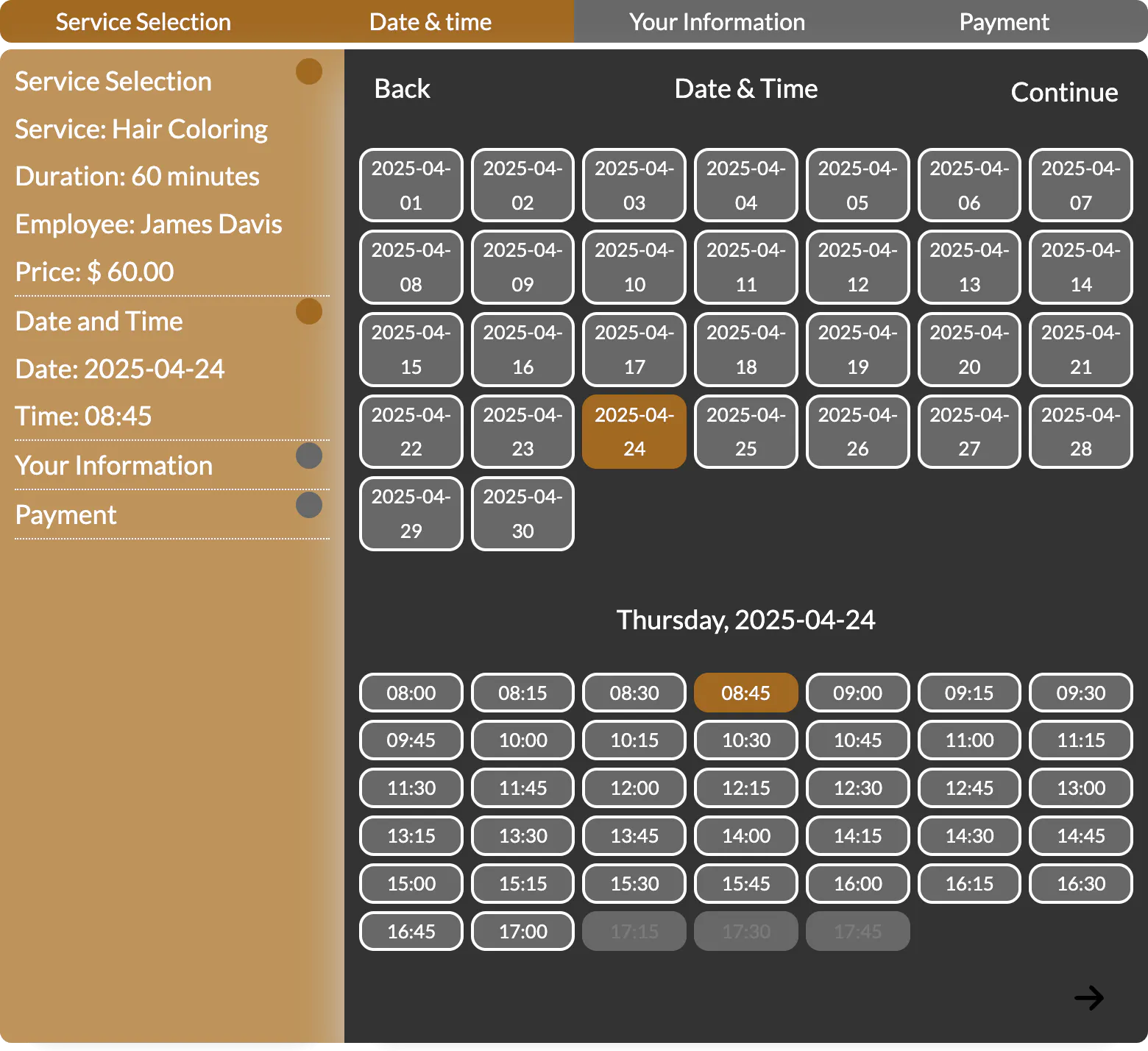Choose the 10:30 time slot
Image resolution: width=1148 pixels, height=1051 pixels.
[x=746, y=740]
